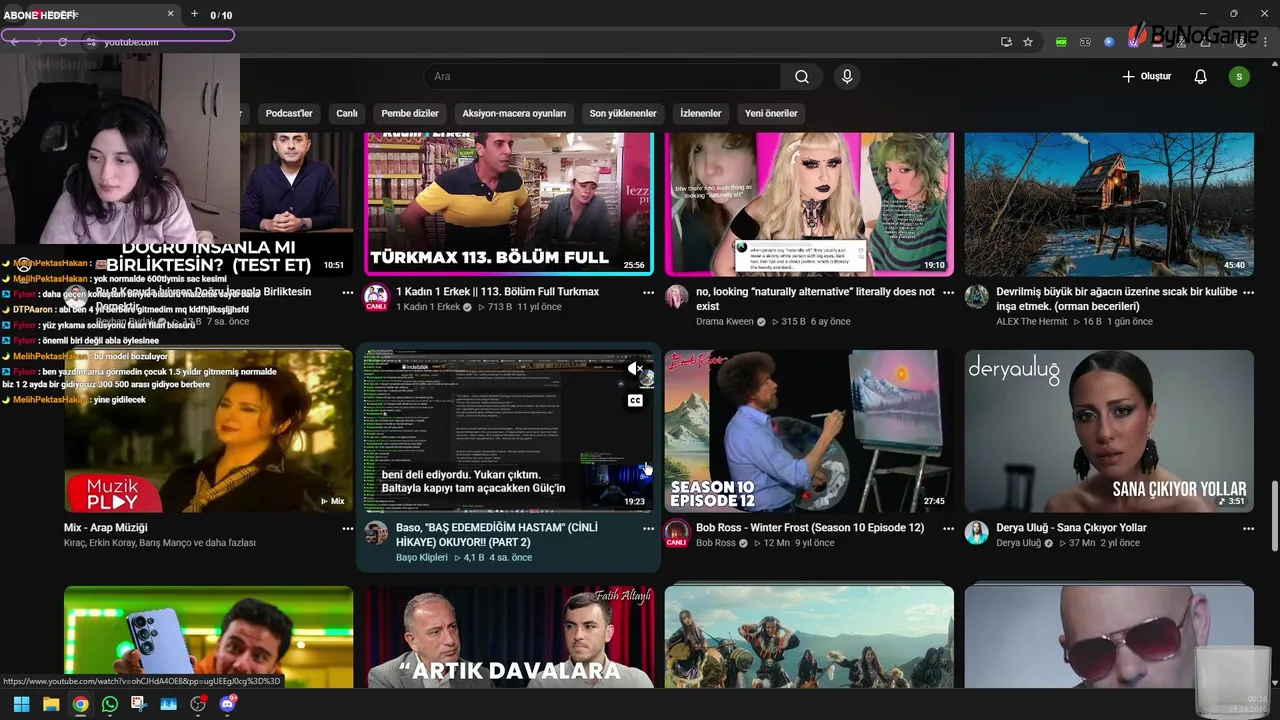This screenshot has height=720, width=1280.
Task: Click the Oluştur create button
Action: click(1146, 77)
